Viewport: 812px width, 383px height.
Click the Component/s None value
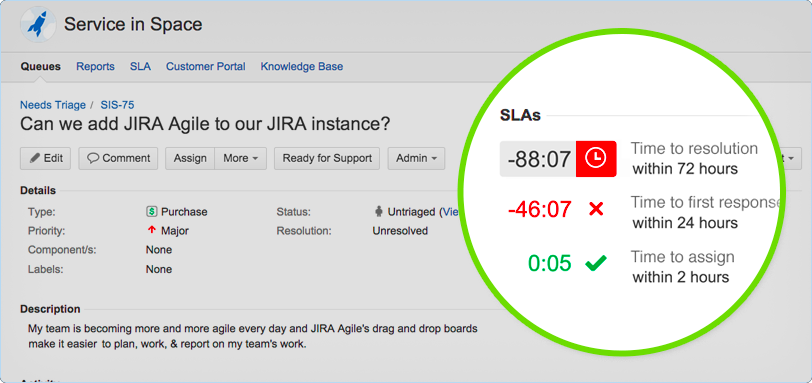pos(159,250)
